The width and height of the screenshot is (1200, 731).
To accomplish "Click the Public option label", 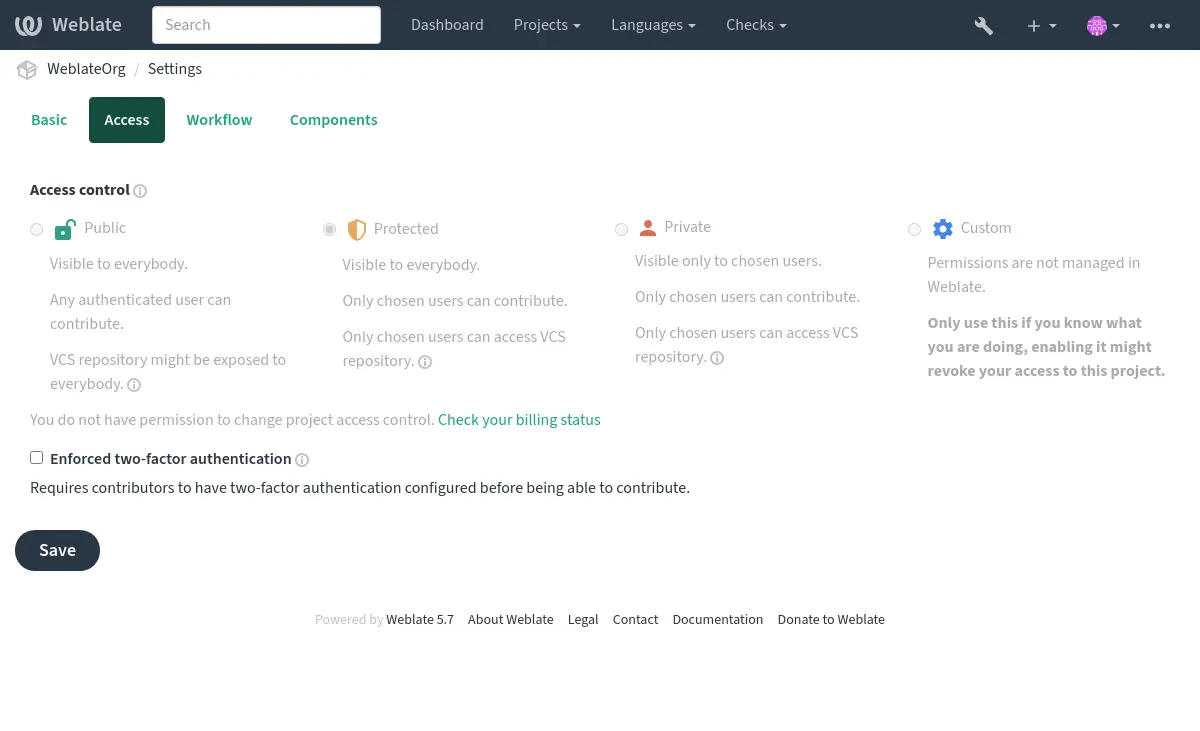I will pyautogui.click(x=105, y=228).
